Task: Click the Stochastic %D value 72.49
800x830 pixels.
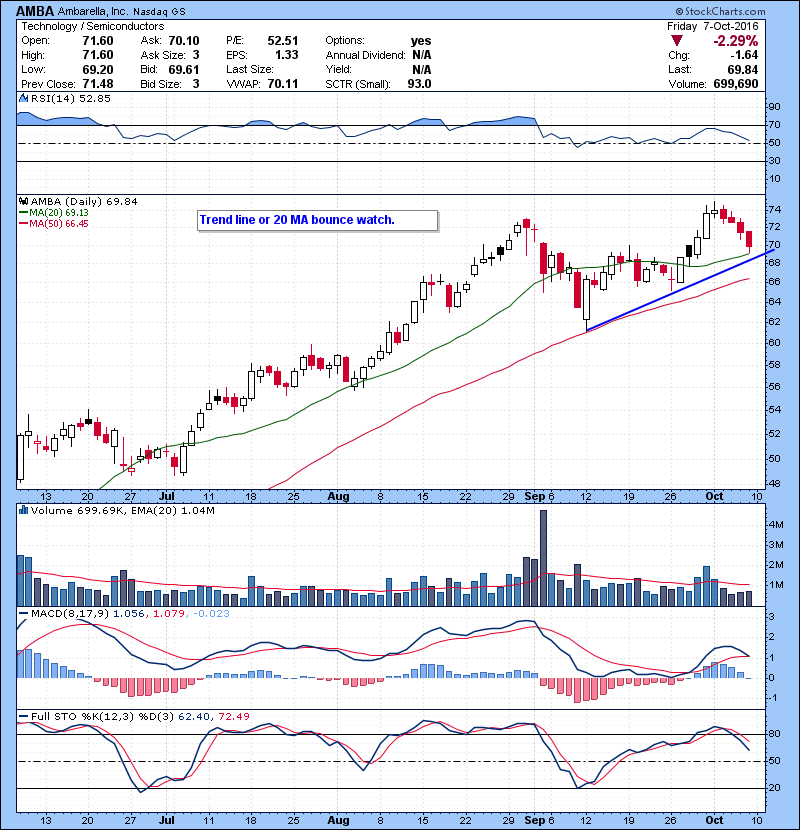Action: point(233,716)
